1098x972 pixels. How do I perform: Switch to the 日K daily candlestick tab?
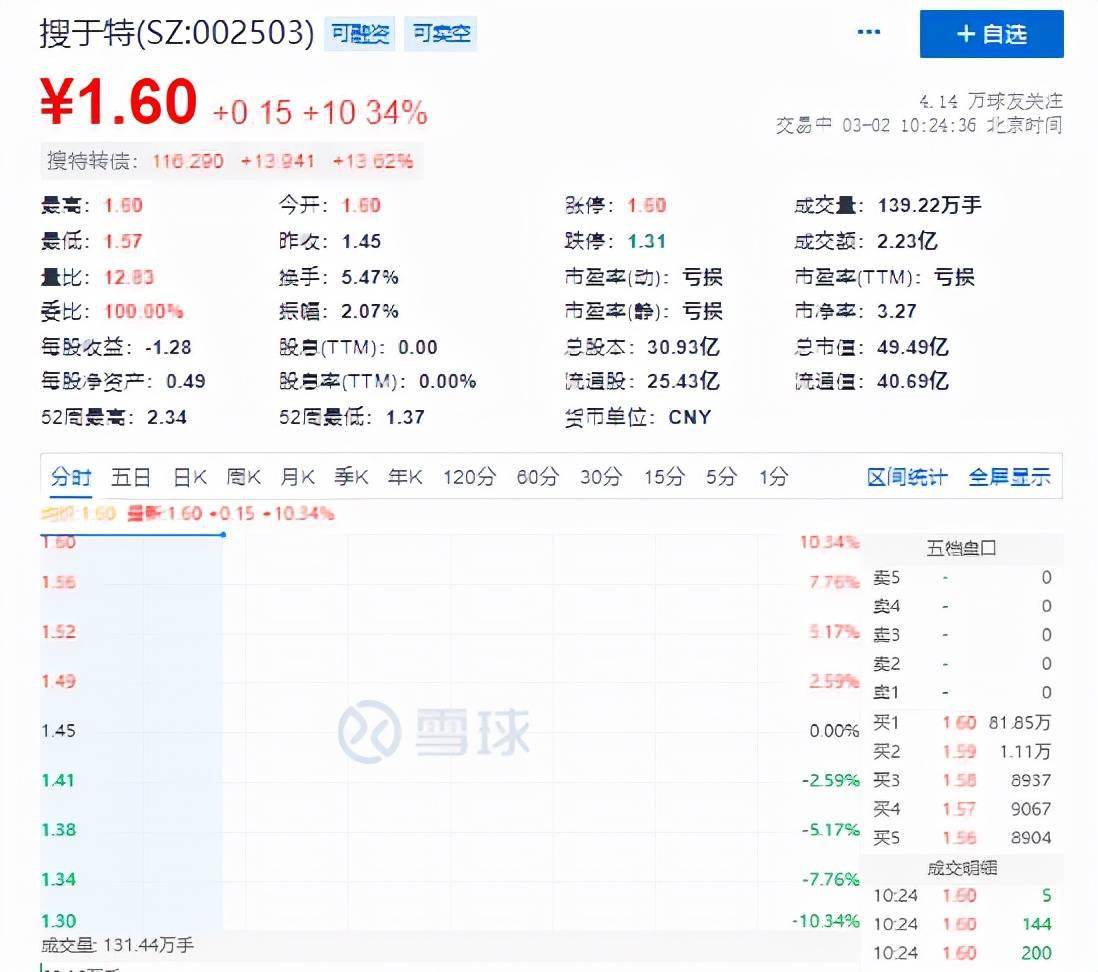[188, 477]
